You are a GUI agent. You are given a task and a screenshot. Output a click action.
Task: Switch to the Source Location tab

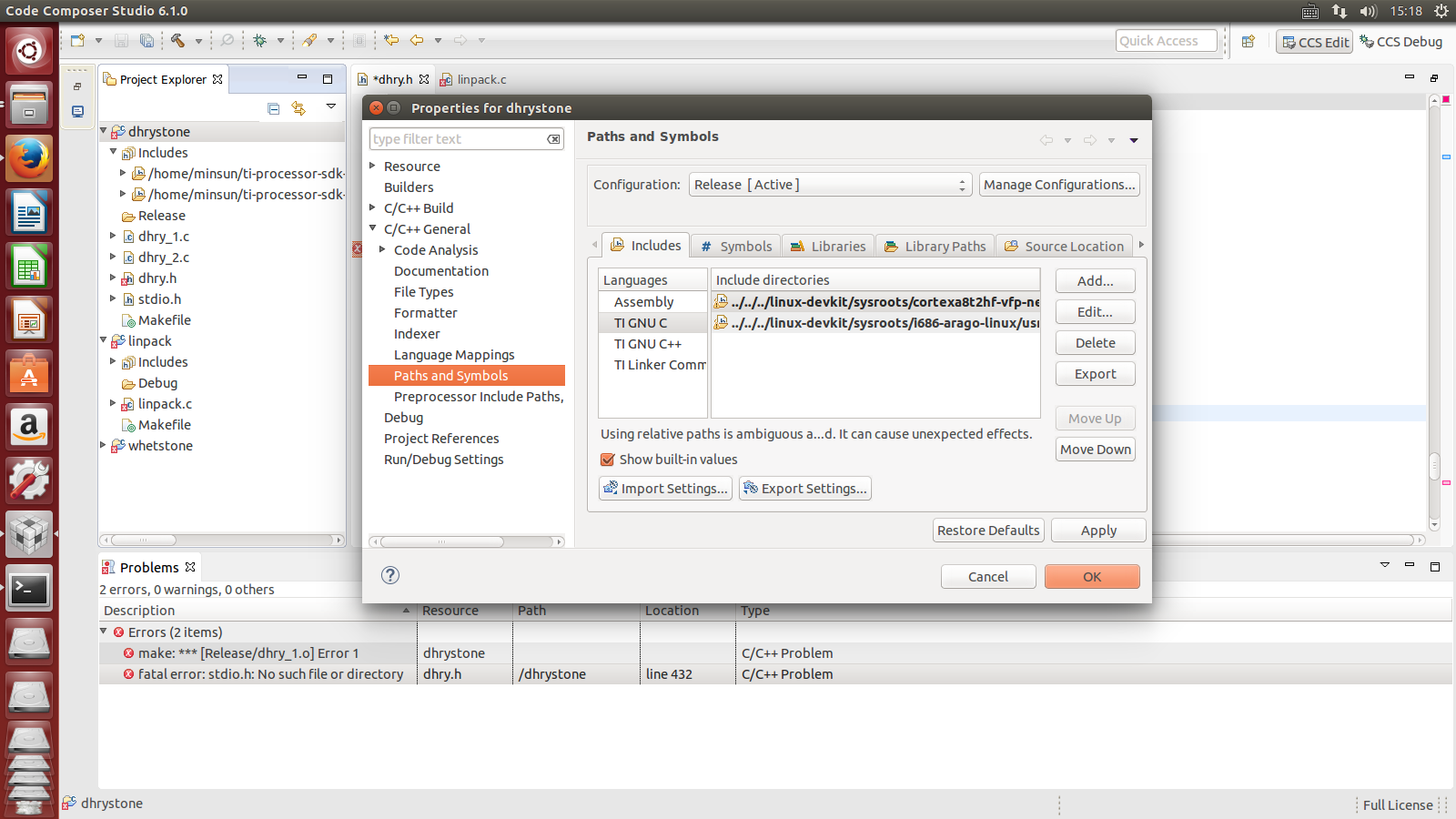pyautogui.click(x=1064, y=247)
